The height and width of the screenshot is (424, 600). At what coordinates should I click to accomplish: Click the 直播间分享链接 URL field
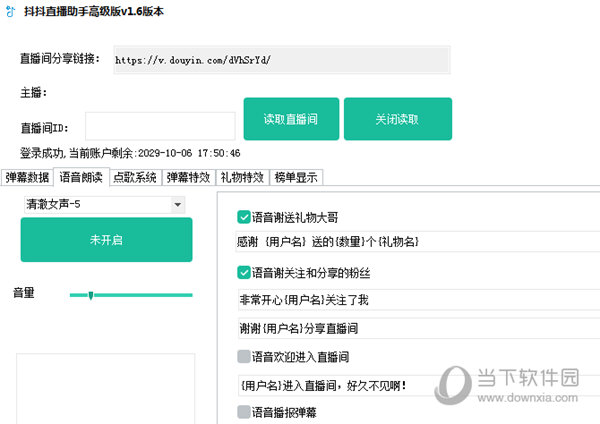coord(280,60)
